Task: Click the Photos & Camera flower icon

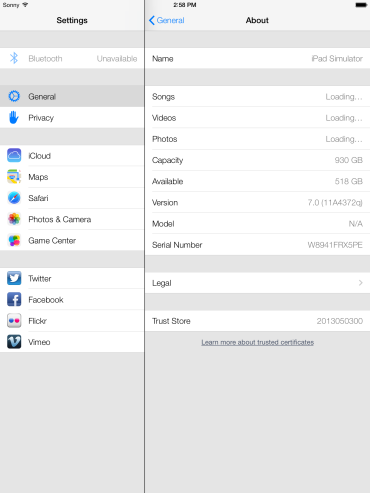Action: coord(14,219)
